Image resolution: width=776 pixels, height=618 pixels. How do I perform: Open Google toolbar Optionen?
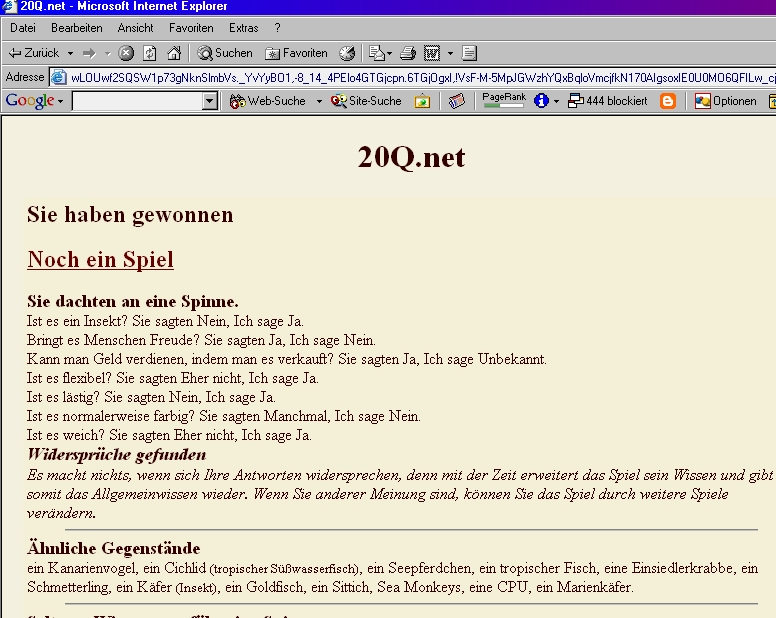coord(726,101)
